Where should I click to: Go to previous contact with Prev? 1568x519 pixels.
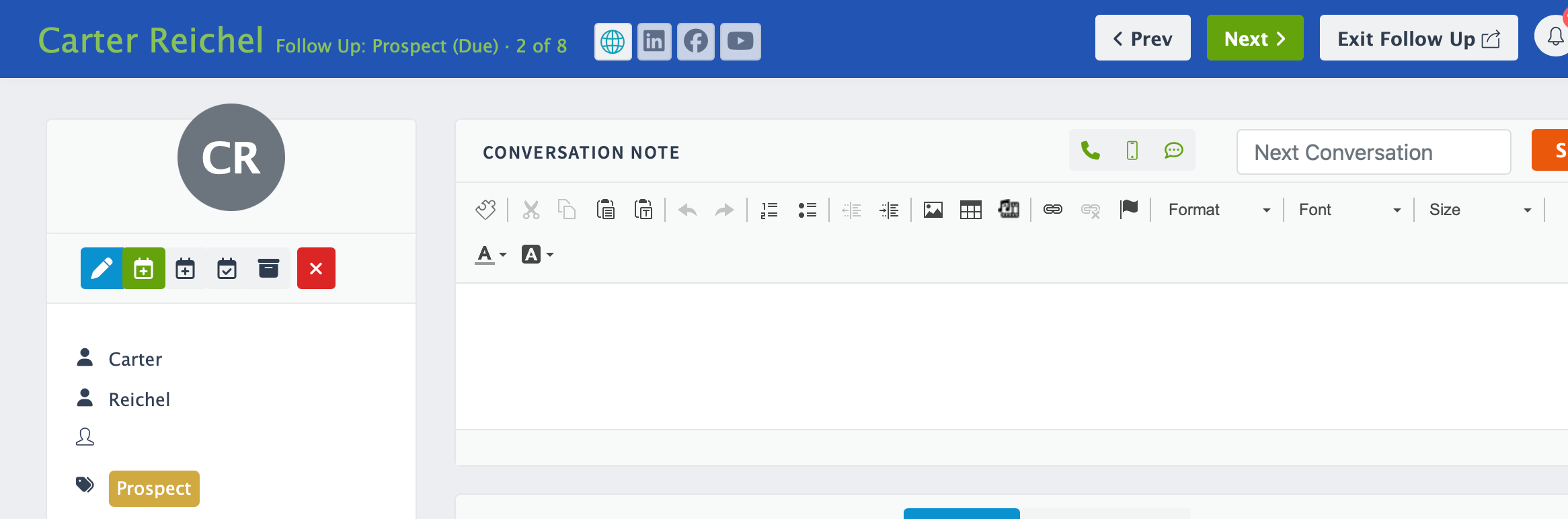point(1142,38)
